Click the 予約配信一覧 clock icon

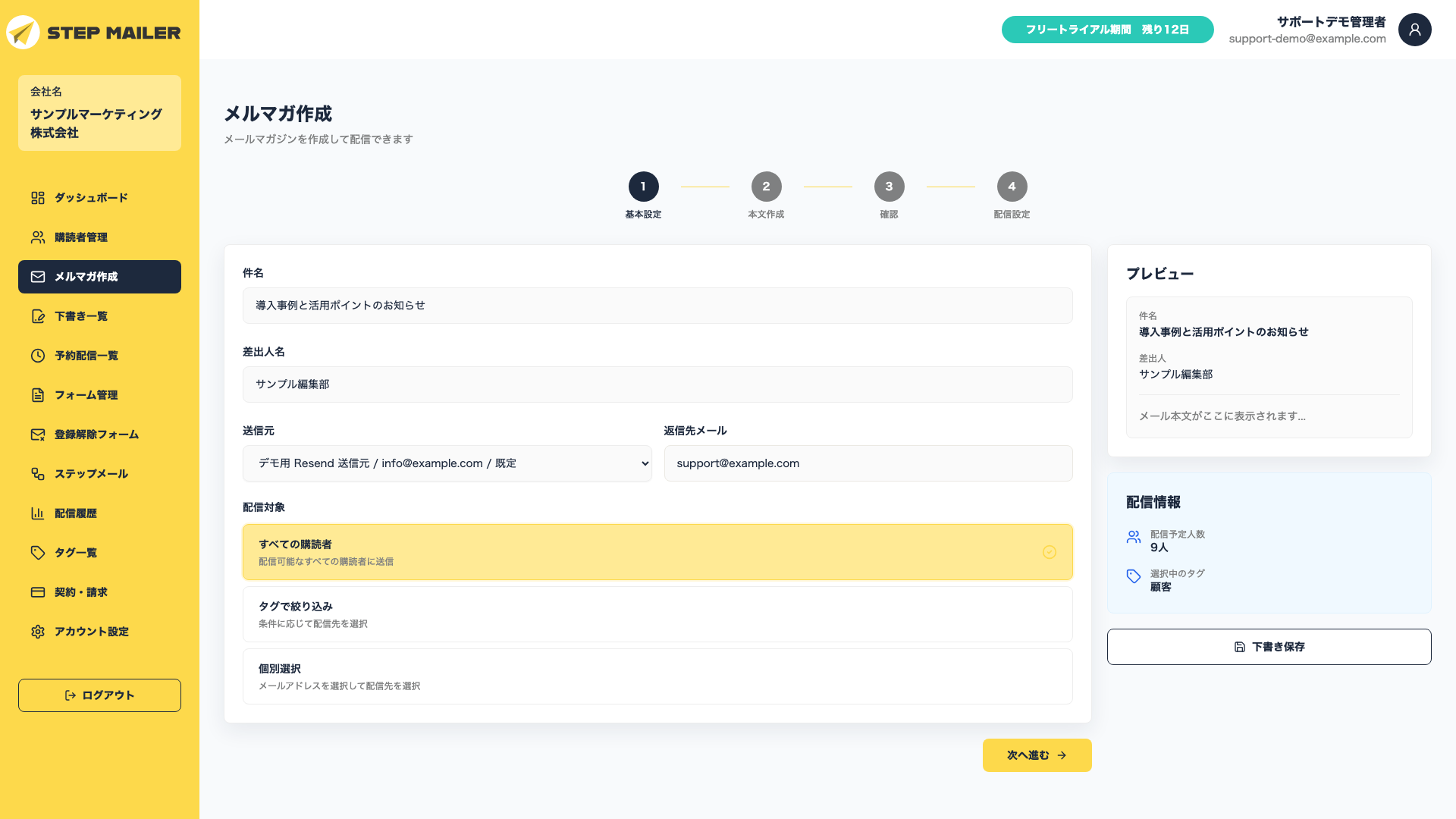point(38,356)
